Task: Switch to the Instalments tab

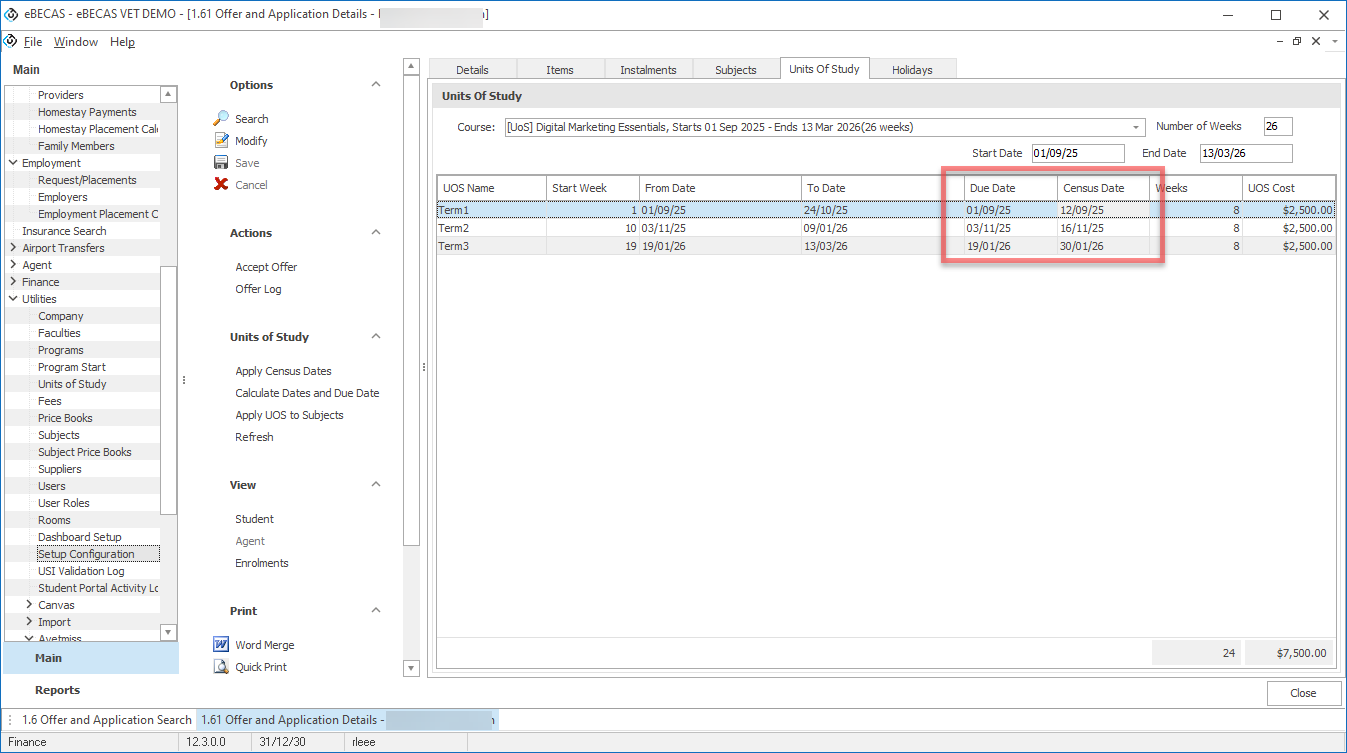Action: (x=648, y=70)
